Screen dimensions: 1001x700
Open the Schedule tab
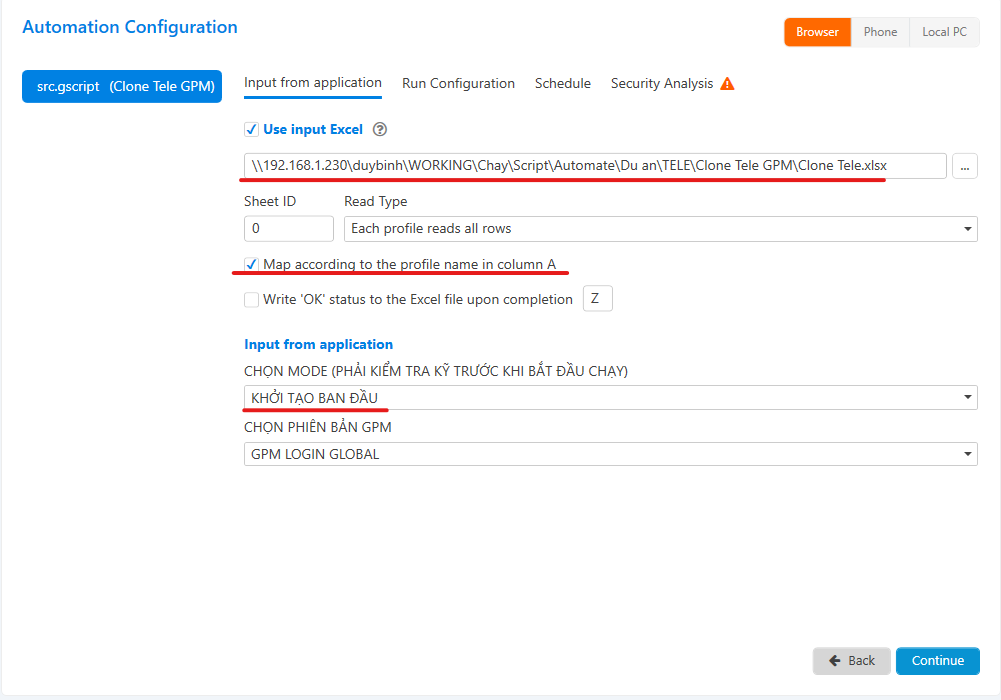point(562,84)
